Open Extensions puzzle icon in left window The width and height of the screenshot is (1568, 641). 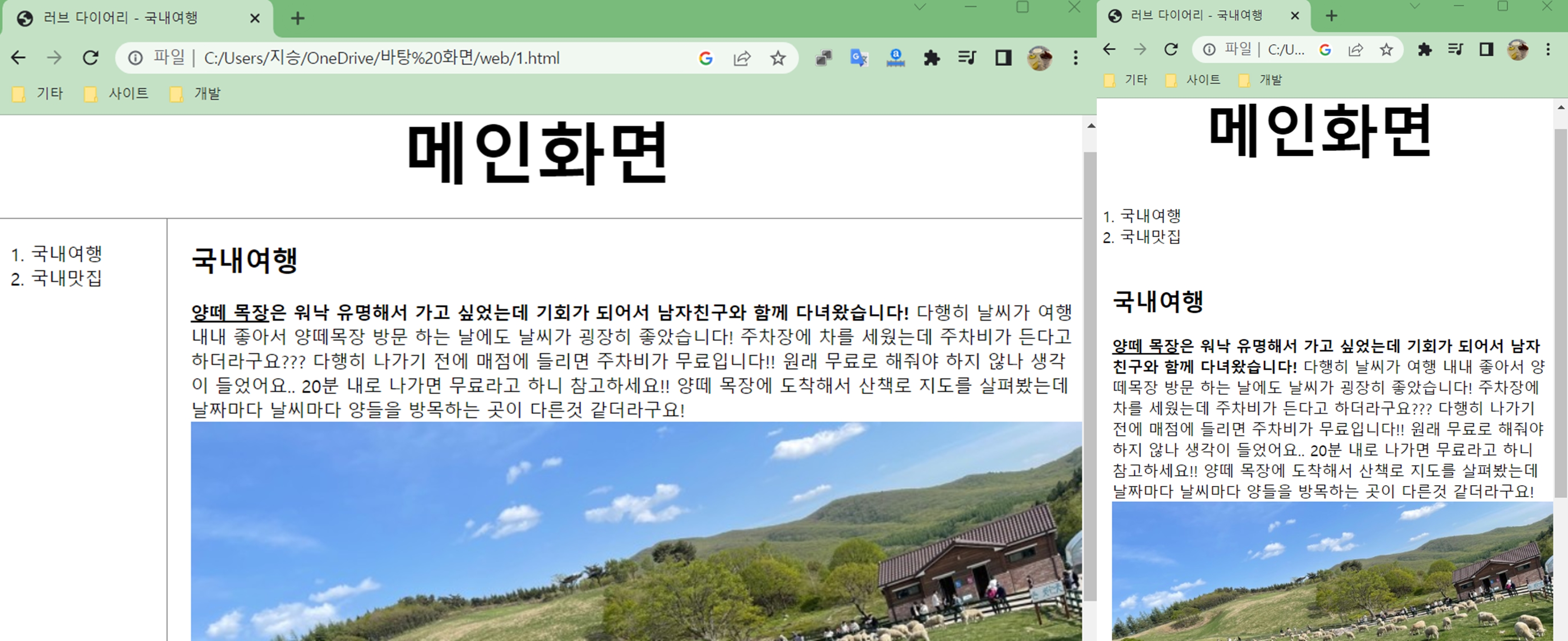pyautogui.click(x=931, y=58)
